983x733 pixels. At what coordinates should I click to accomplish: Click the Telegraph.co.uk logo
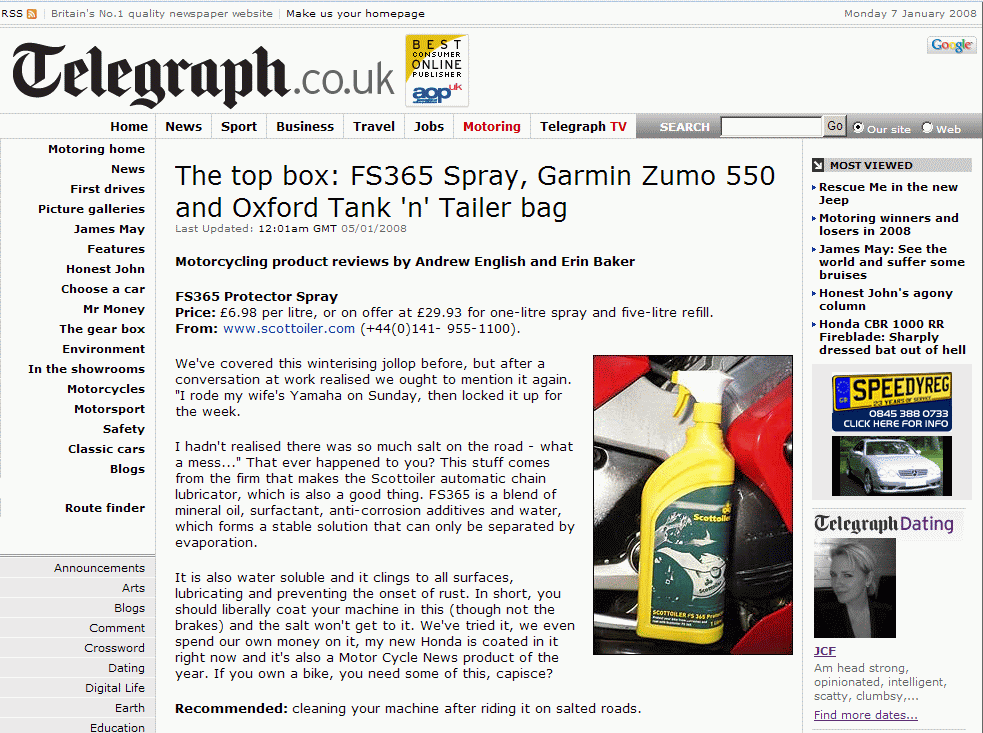pyautogui.click(x=203, y=75)
